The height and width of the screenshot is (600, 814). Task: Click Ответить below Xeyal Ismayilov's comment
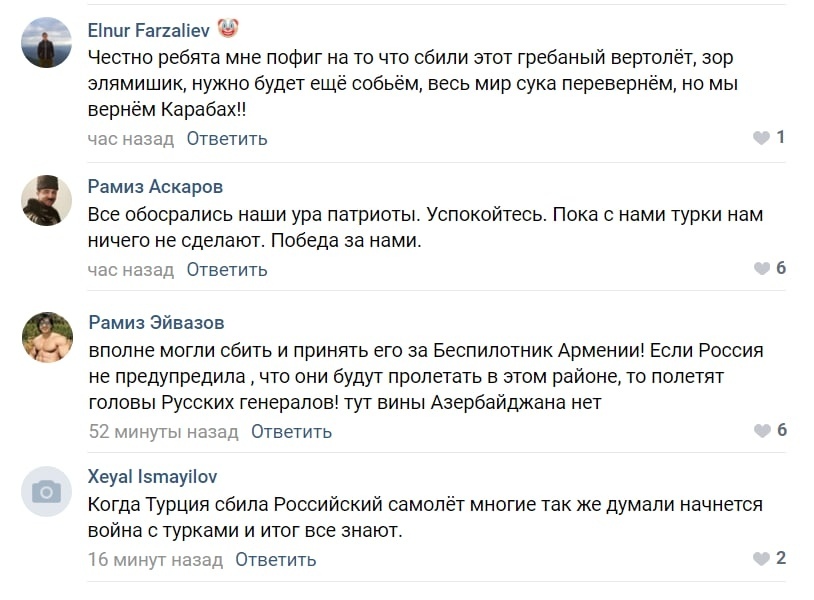(276, 560)
